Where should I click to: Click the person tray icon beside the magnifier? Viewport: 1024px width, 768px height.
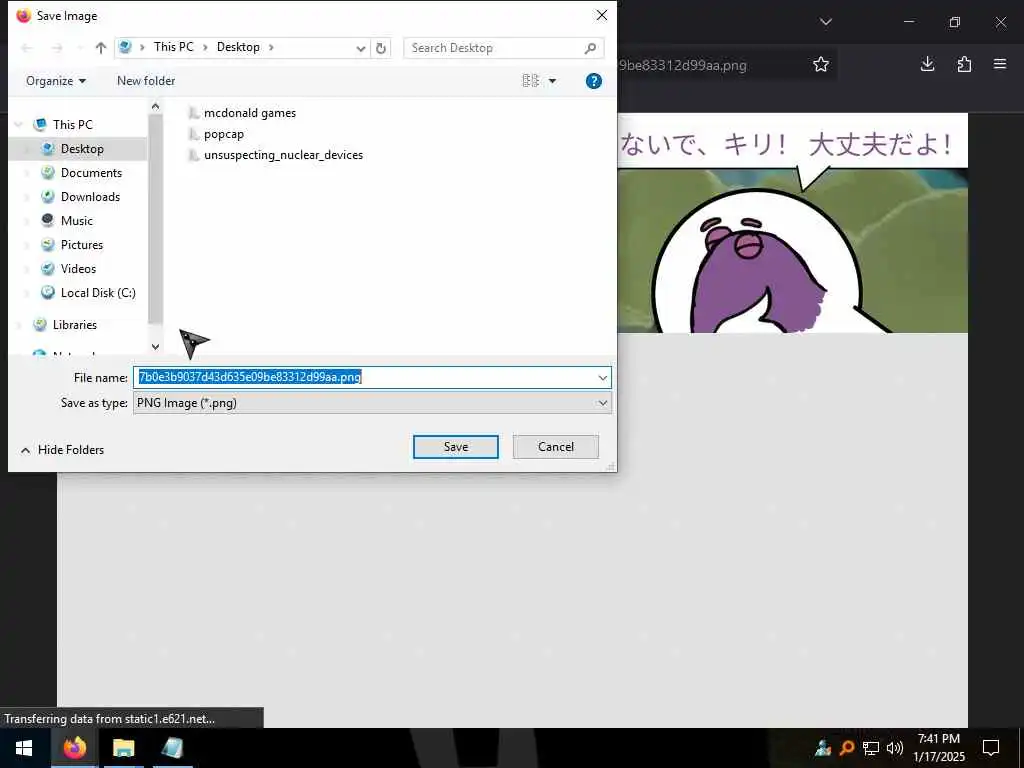pos(823,748)
